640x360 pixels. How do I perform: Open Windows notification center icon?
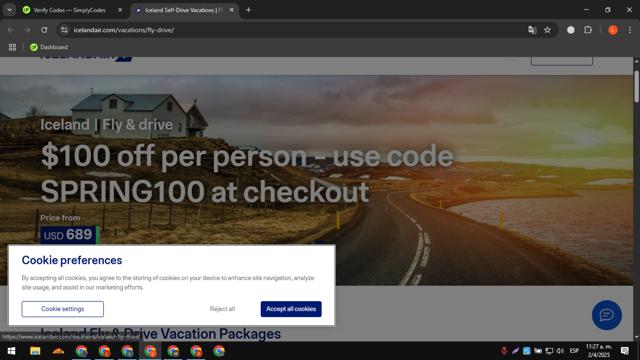[x=624, y=351]
